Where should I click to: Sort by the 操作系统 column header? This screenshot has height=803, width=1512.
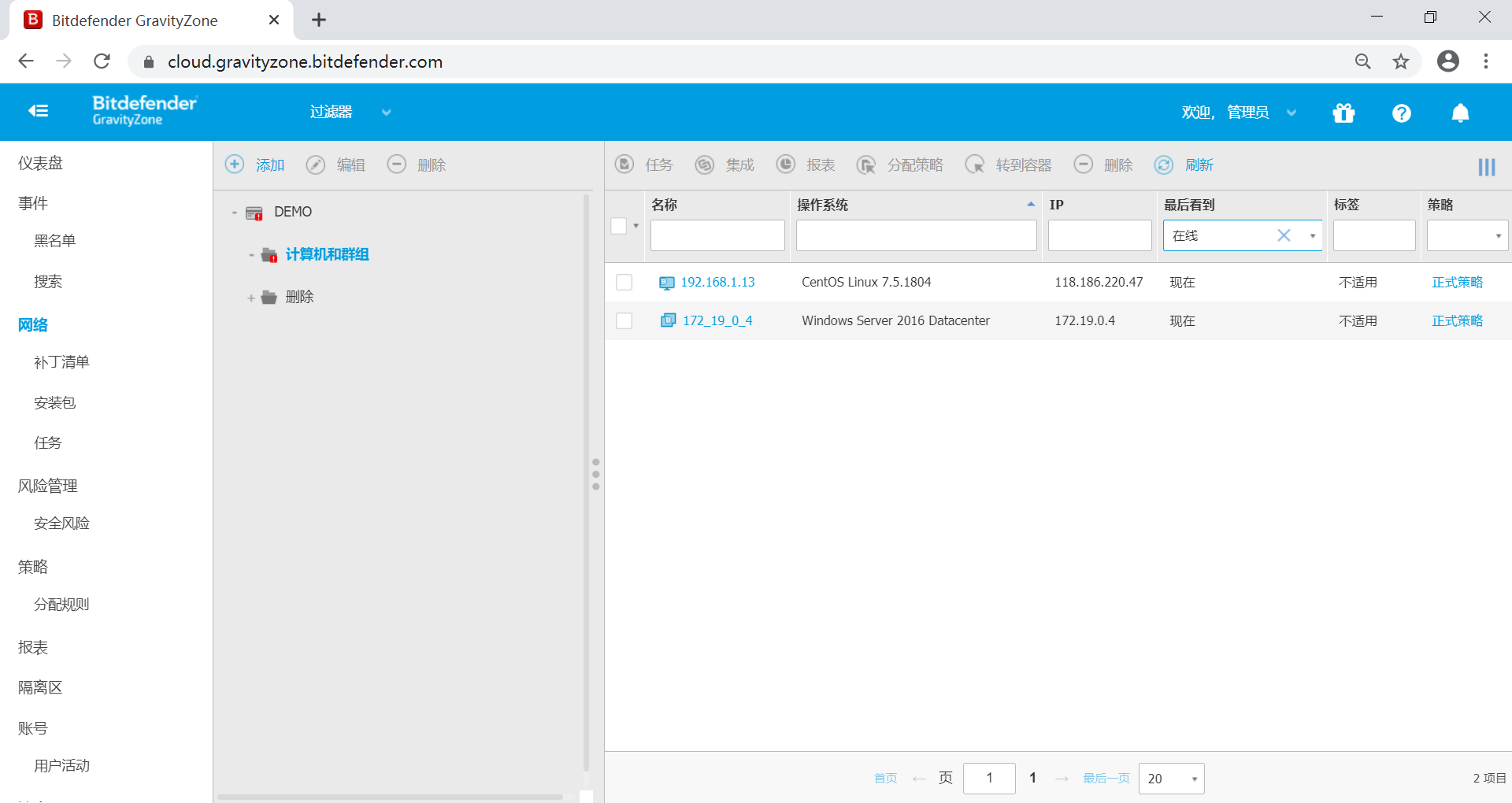pos(822,205)
